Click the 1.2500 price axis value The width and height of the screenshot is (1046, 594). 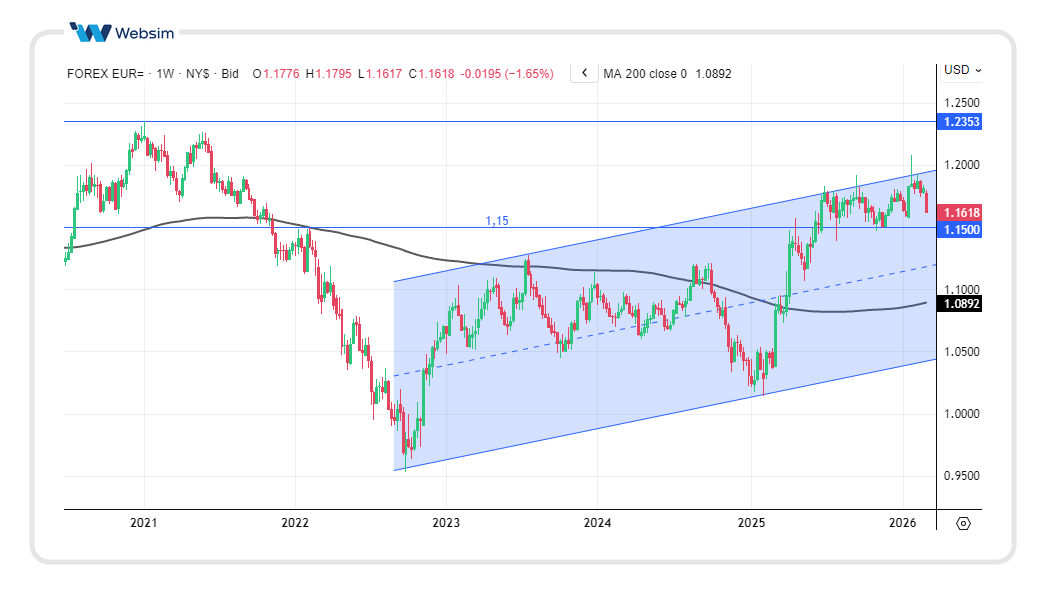click(961, 103)
